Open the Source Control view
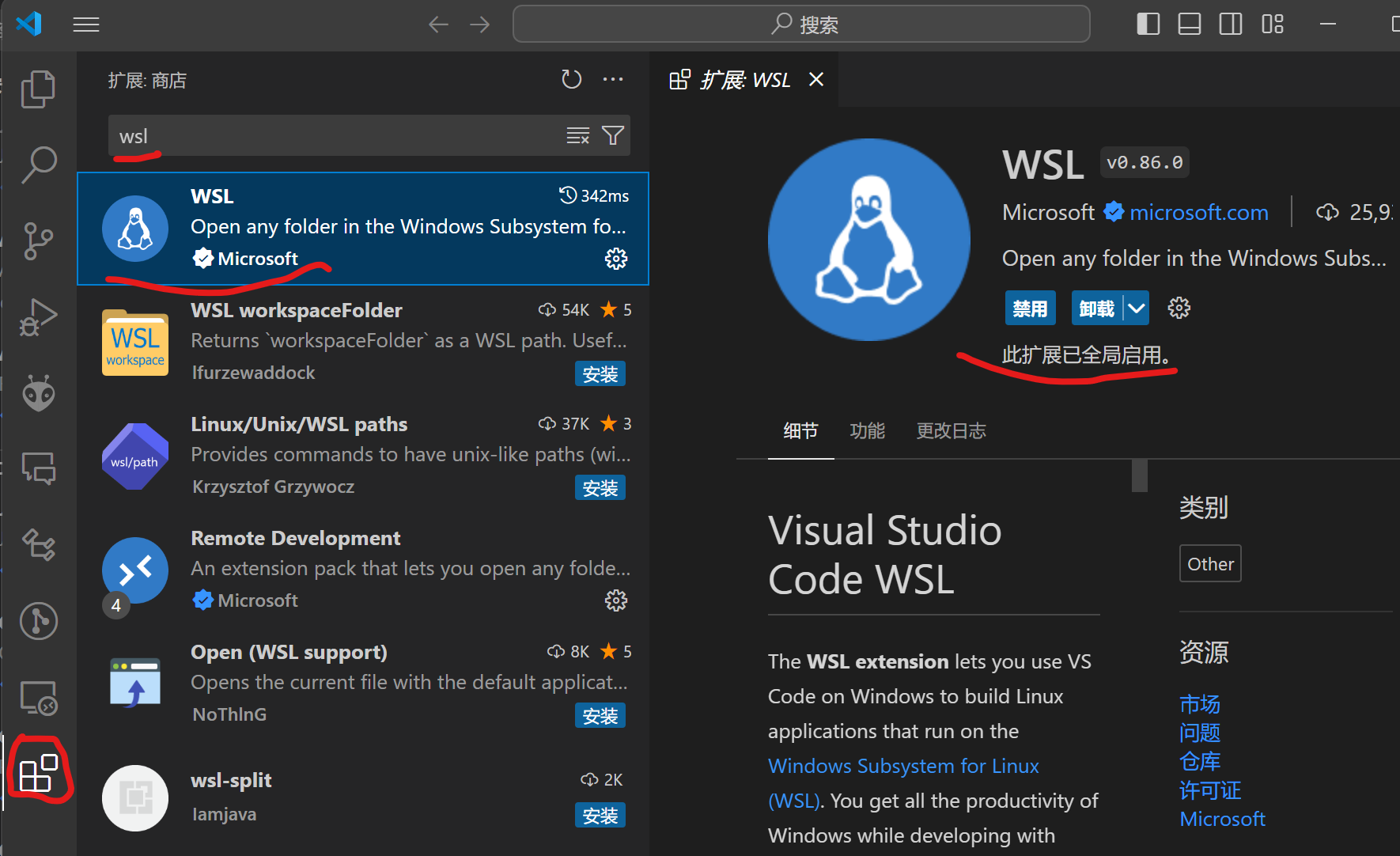Image resolution: width=1400 pixels, height=856 pixels. click(x=38, y=241)
